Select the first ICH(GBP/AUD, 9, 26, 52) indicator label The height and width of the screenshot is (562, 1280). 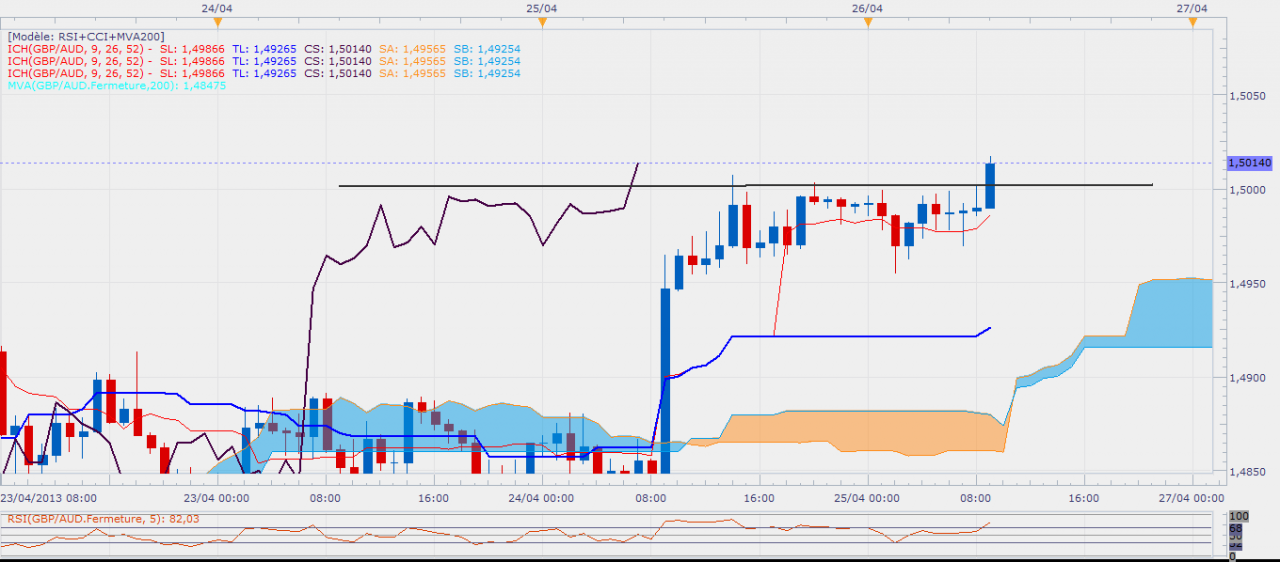point(79,48)
